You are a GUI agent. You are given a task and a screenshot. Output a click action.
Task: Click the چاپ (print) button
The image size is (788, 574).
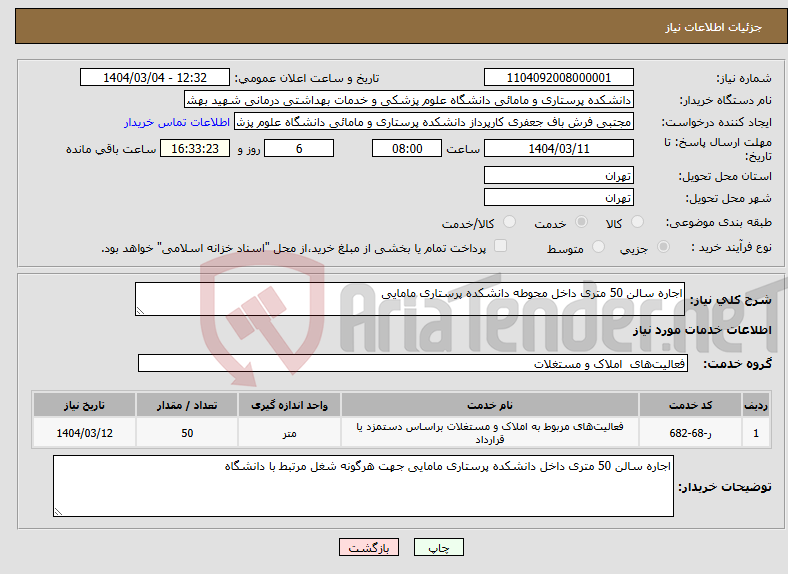(x=438, y=547)
